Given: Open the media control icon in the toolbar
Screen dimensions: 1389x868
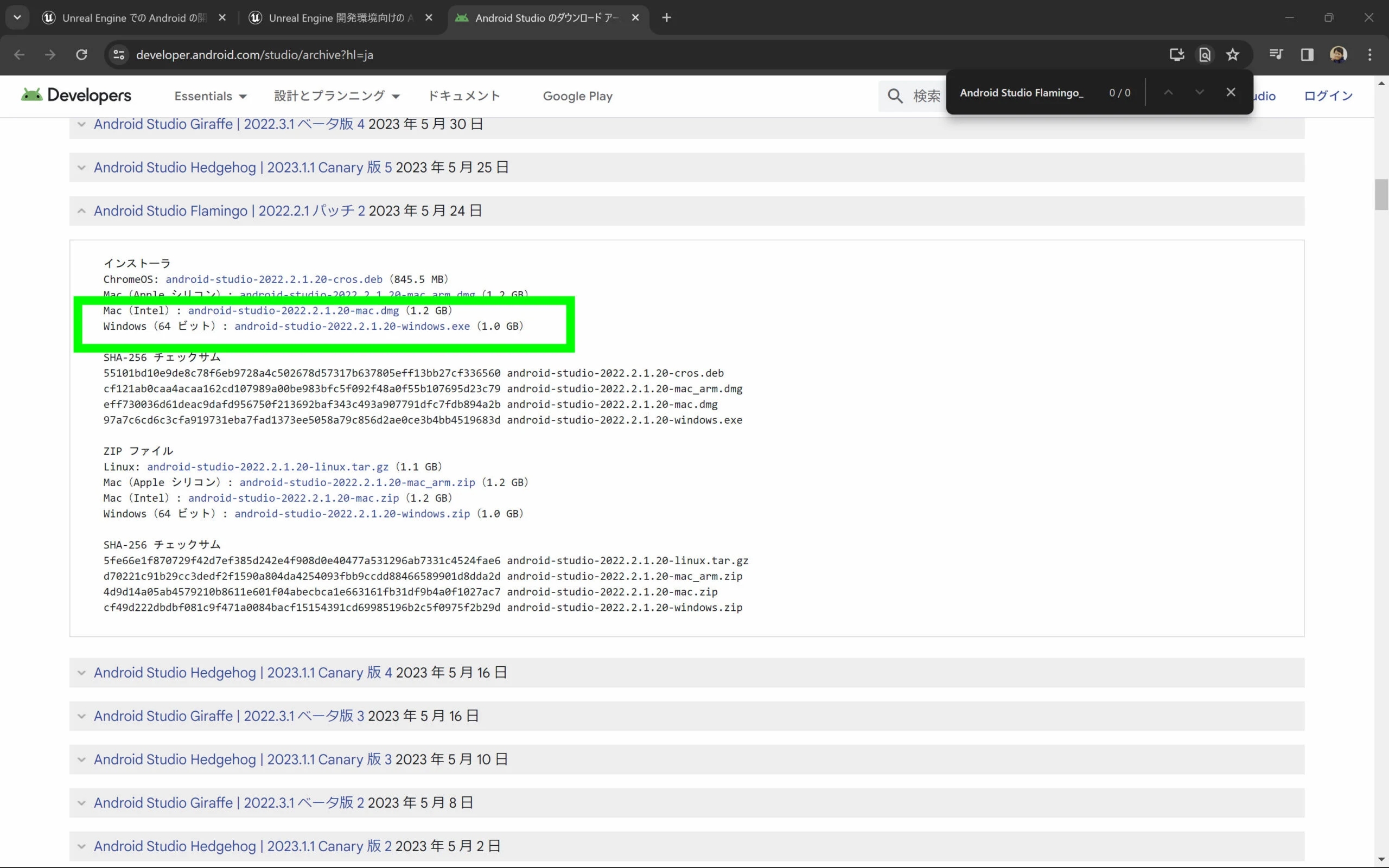Looking at the screenshot, I should (1276, 55).
